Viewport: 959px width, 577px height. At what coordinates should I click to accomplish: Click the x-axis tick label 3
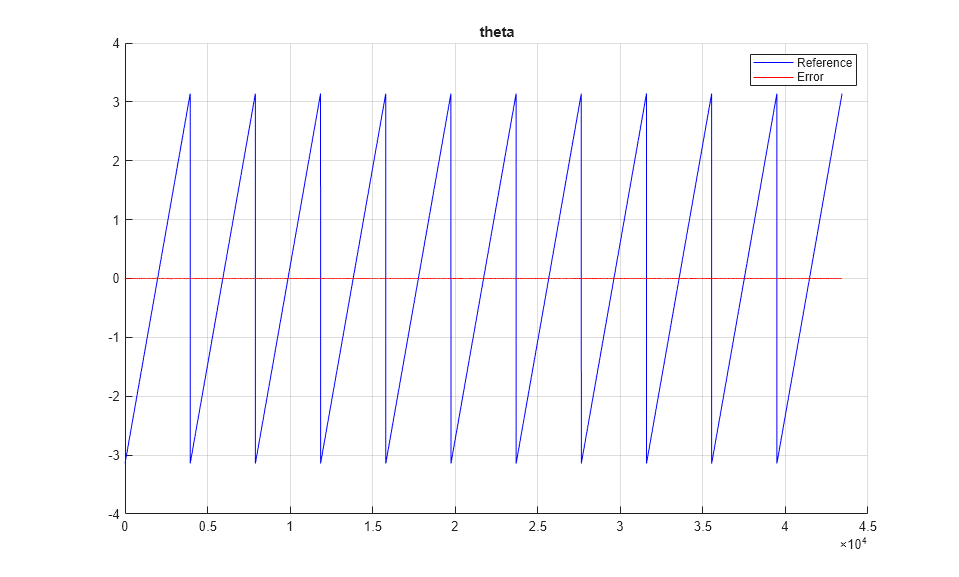[x=620, y=527]
